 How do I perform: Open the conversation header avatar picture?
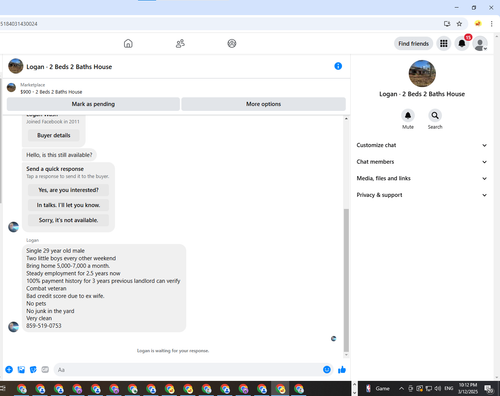point(16,66)
